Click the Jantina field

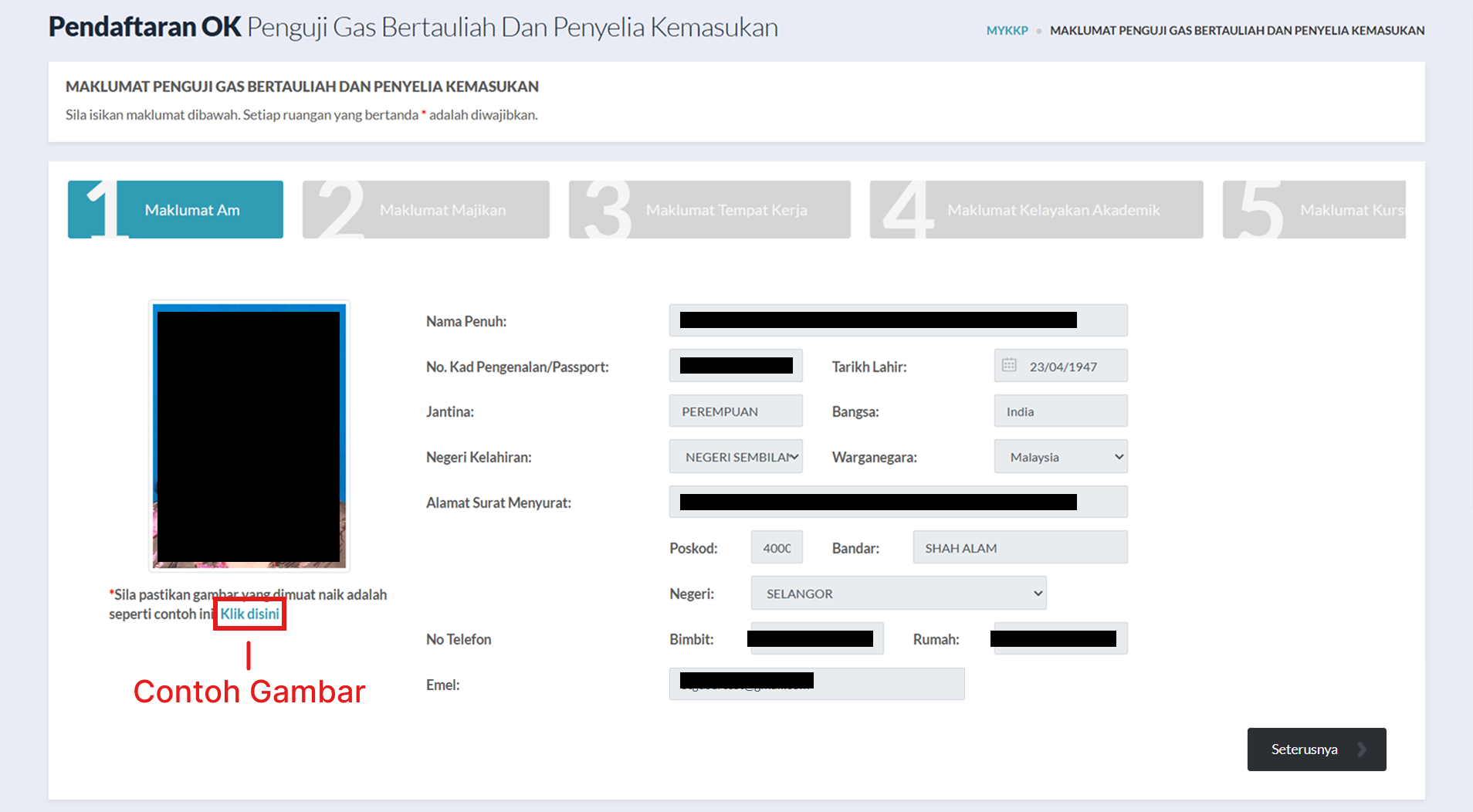(x=736, y=411)
